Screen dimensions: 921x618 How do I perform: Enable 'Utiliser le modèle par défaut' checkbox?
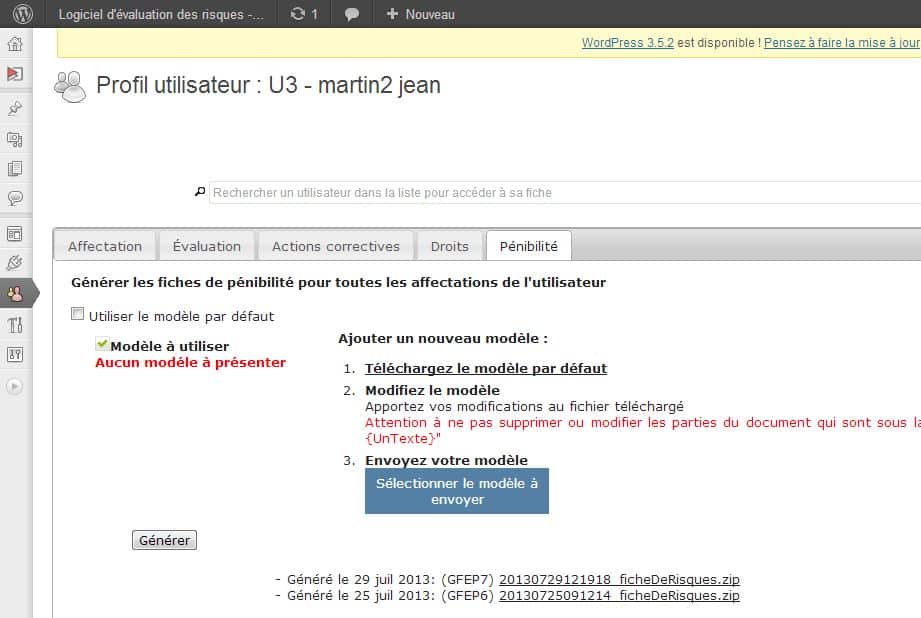pyautogui.click(x=78, y=315)
